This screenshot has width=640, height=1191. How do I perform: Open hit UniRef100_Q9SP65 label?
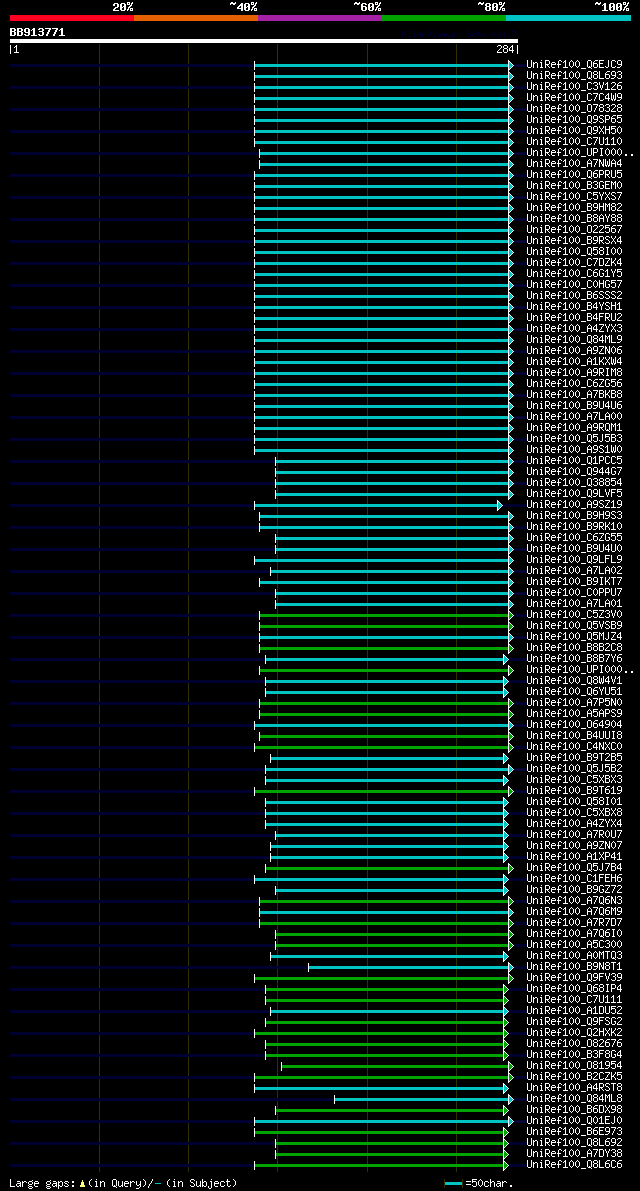pos(574,119)
